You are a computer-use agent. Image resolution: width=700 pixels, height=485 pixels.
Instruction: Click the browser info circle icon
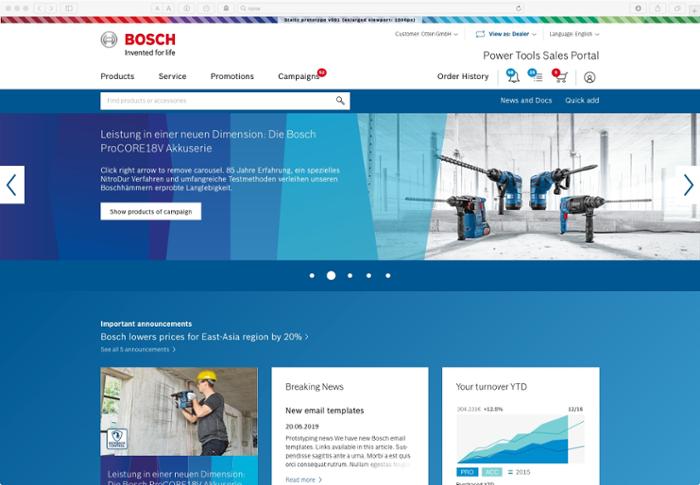click(187, 8)
